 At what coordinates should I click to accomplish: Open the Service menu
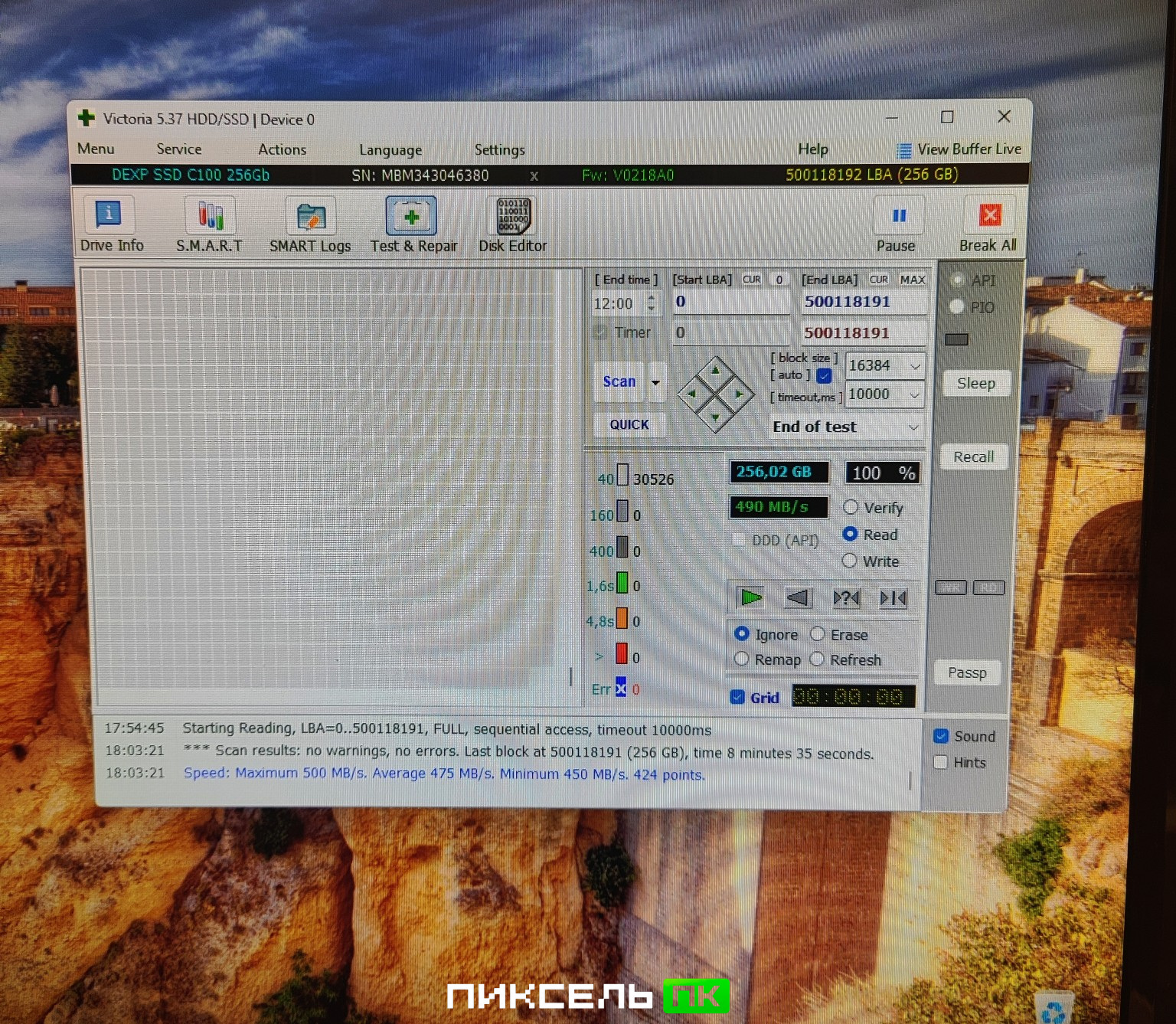click(x=179, y=149)
